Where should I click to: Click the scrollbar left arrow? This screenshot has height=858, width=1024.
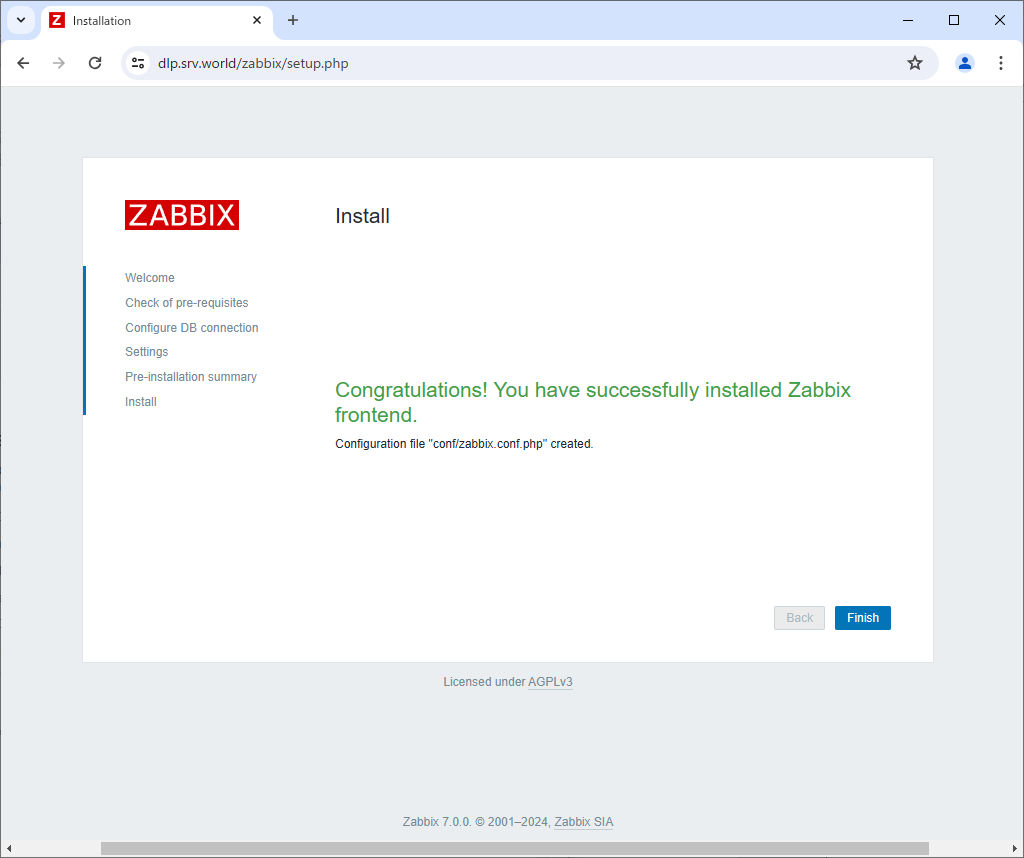click(x=8, y=849)
